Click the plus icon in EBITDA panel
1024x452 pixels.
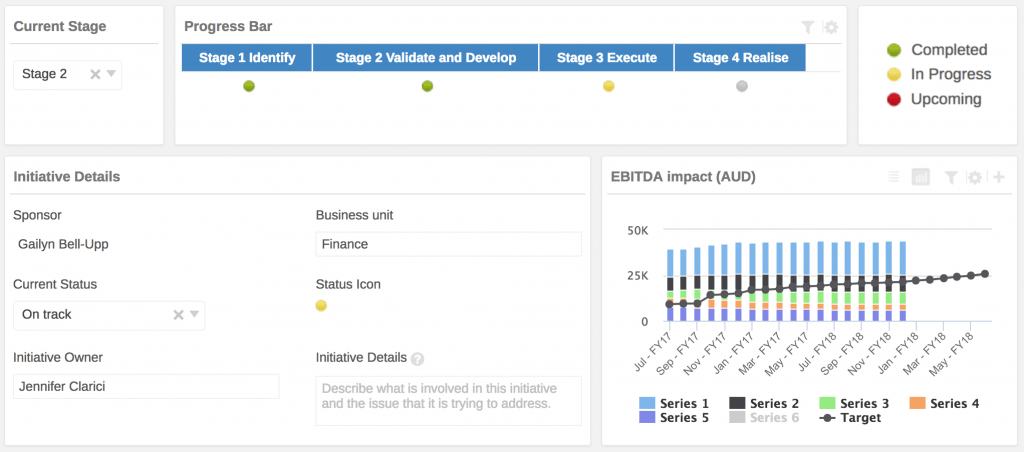tap(998, 177)
